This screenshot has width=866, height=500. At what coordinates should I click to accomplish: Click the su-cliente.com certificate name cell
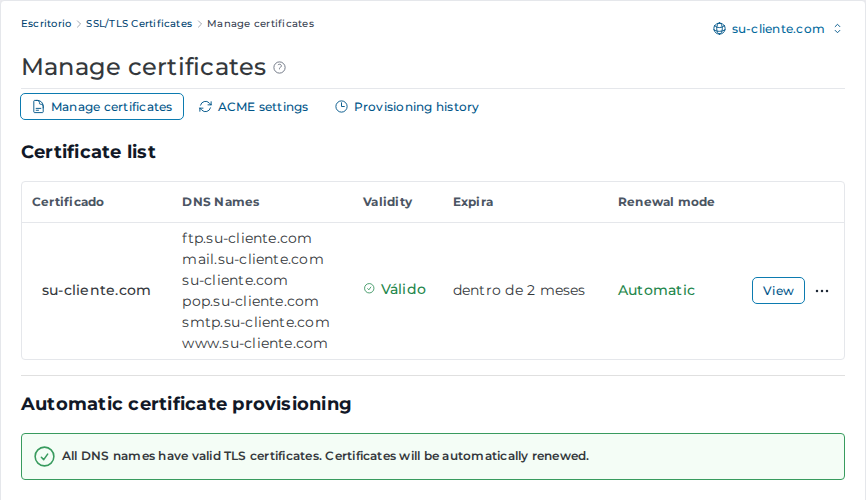96,290
